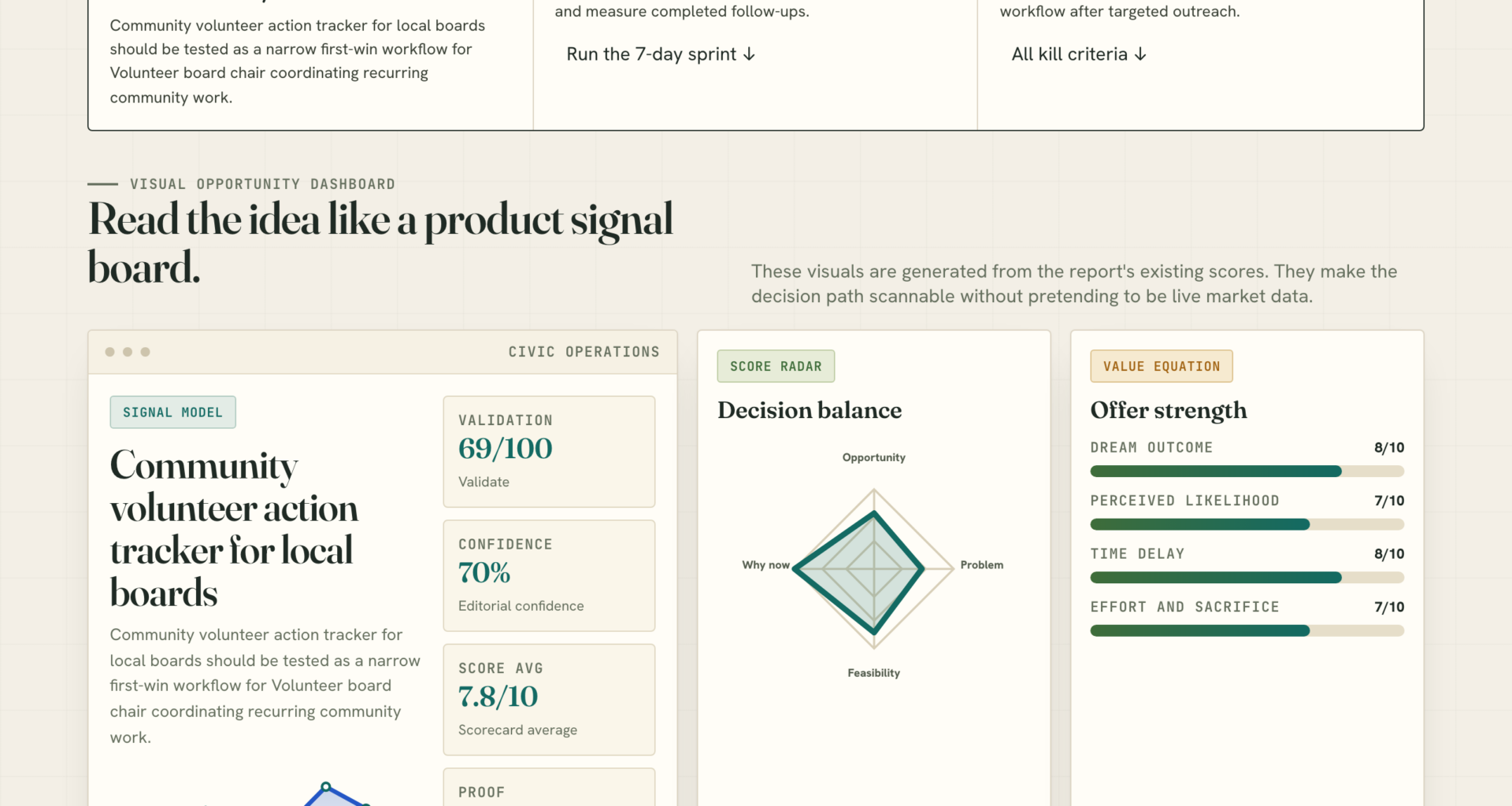1512x806 pixels.
Task: Select the VALUE EQUATION badge
Action: point(1162,366)
